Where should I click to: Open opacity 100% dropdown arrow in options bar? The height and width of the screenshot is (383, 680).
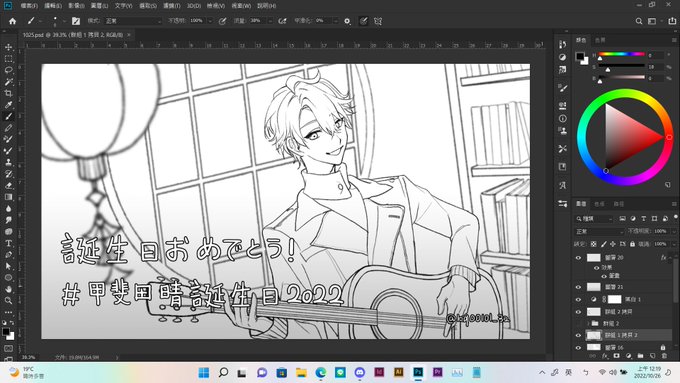[x=210, y=21]
